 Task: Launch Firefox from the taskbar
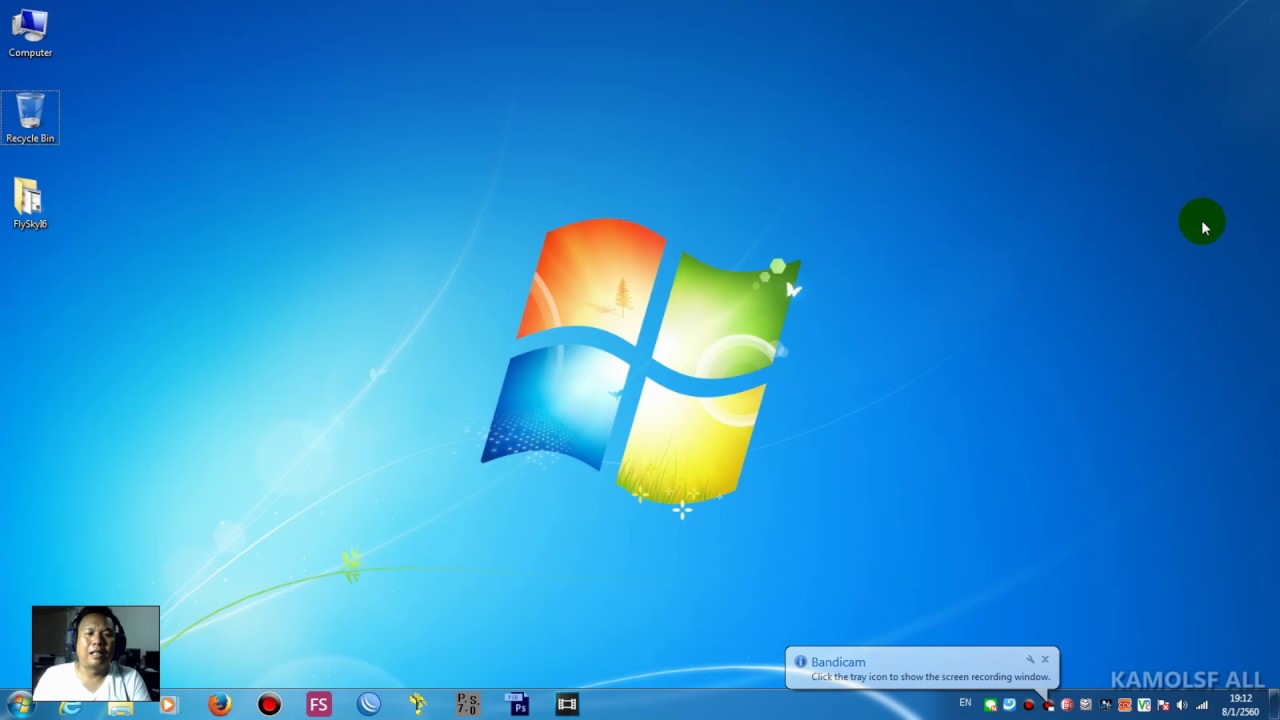220,705
